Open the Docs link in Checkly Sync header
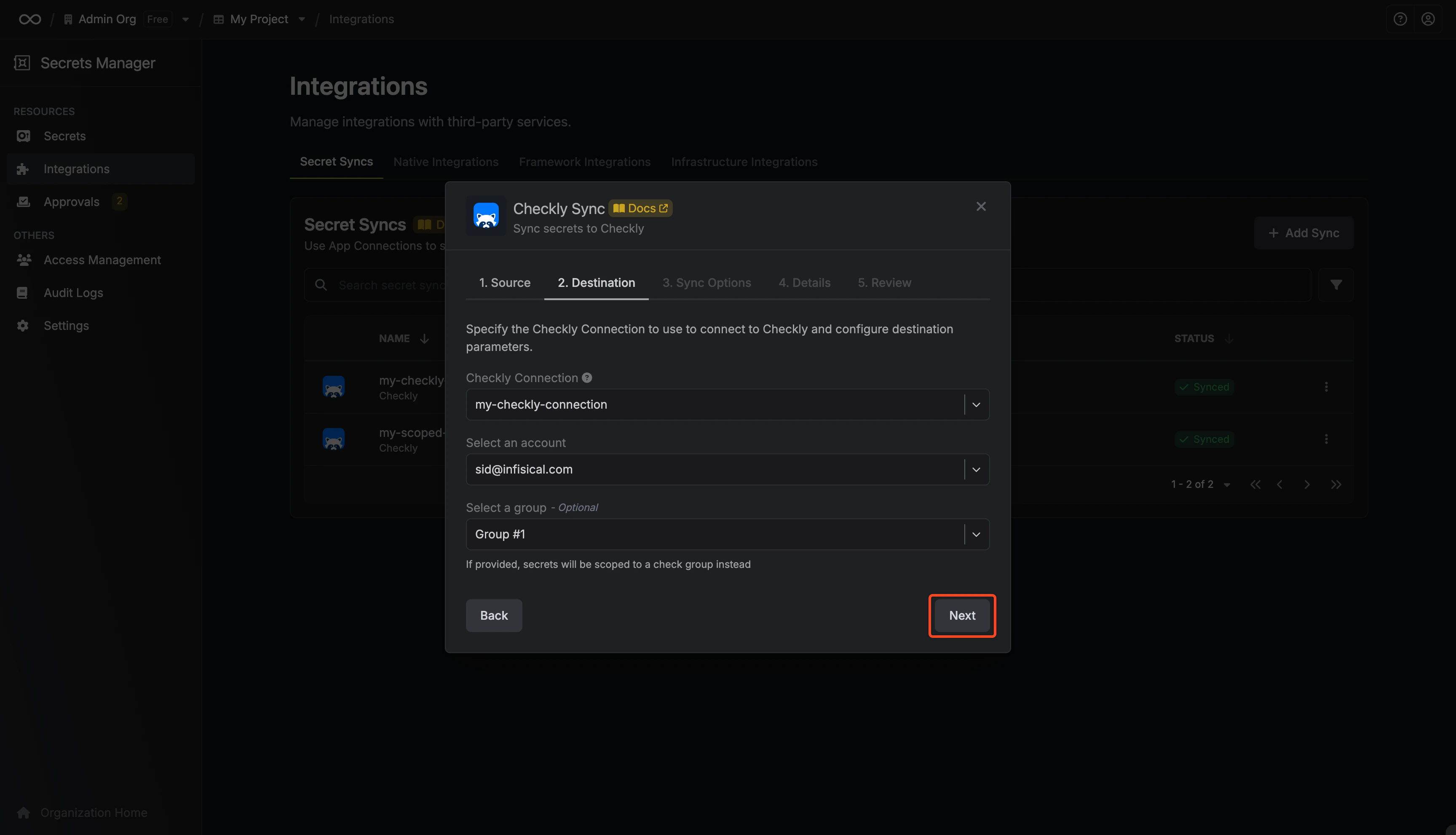The width and height of the screenshot is (1456, 835). (640, 208)
